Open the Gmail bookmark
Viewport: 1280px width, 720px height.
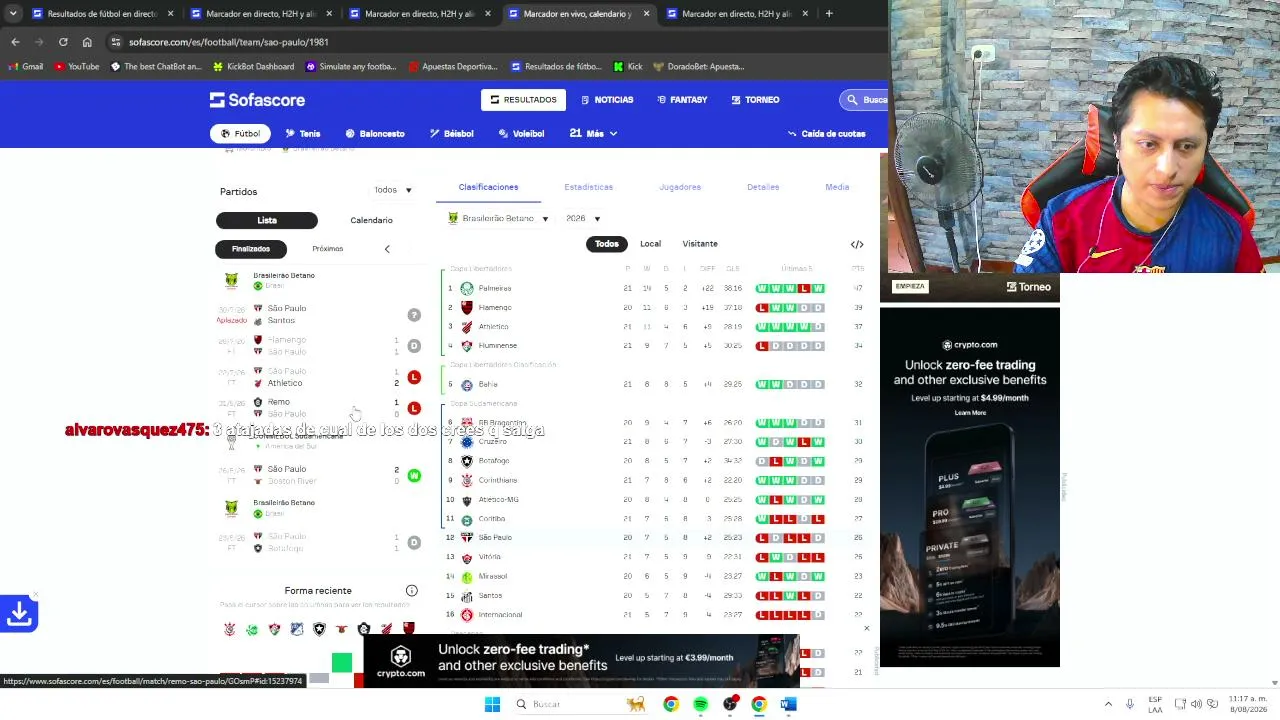click(x=26, y=67)
